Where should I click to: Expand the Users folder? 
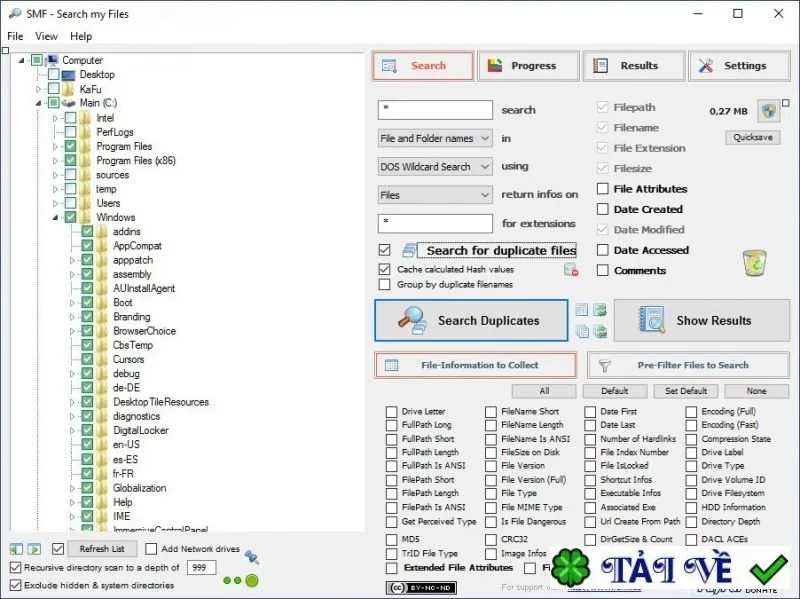tap(55, 203)
